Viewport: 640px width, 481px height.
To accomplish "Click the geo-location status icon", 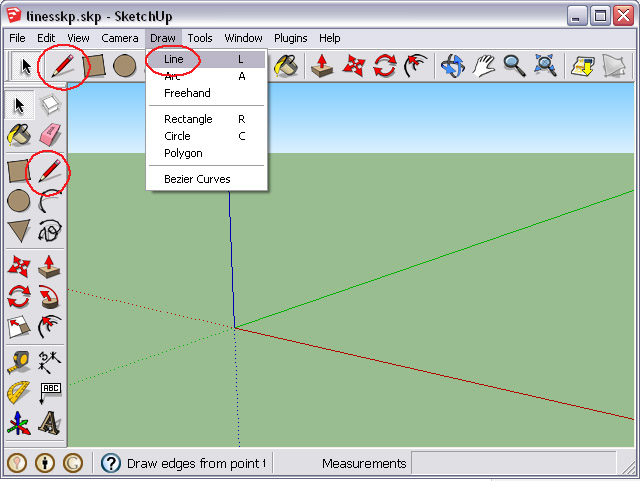I will 17,463.
